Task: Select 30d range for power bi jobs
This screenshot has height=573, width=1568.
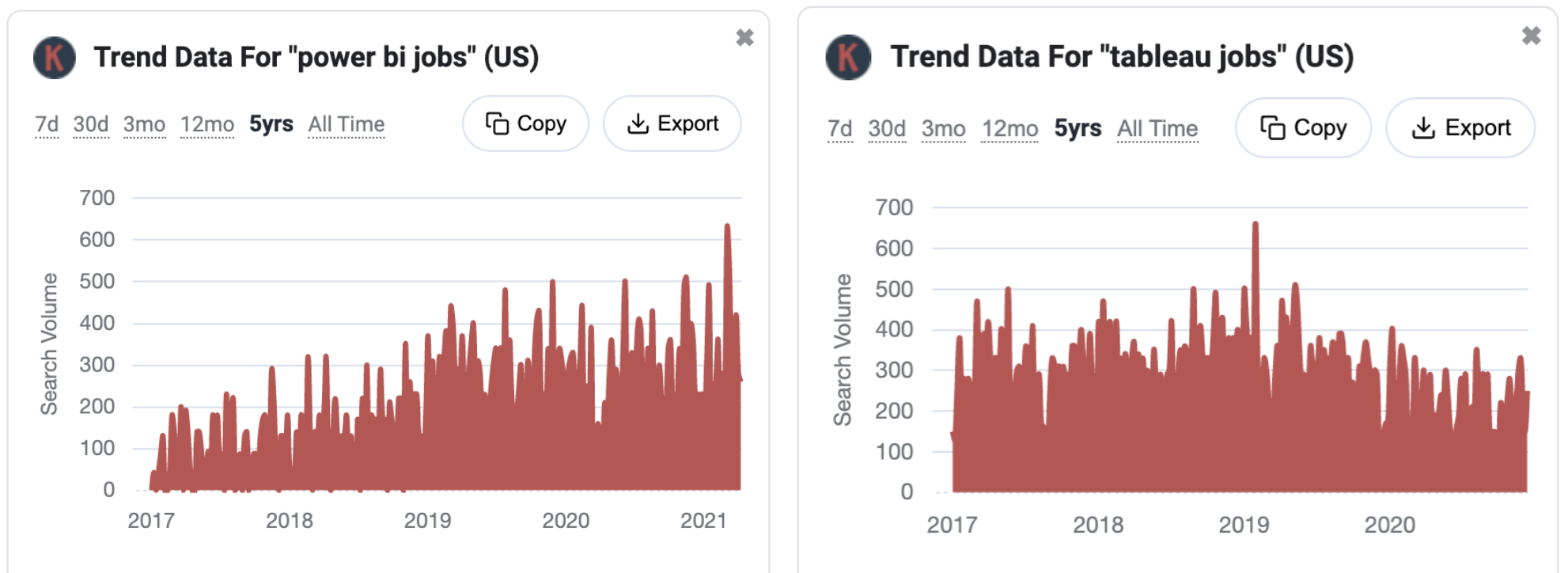Action: click(x=91, y=124)
